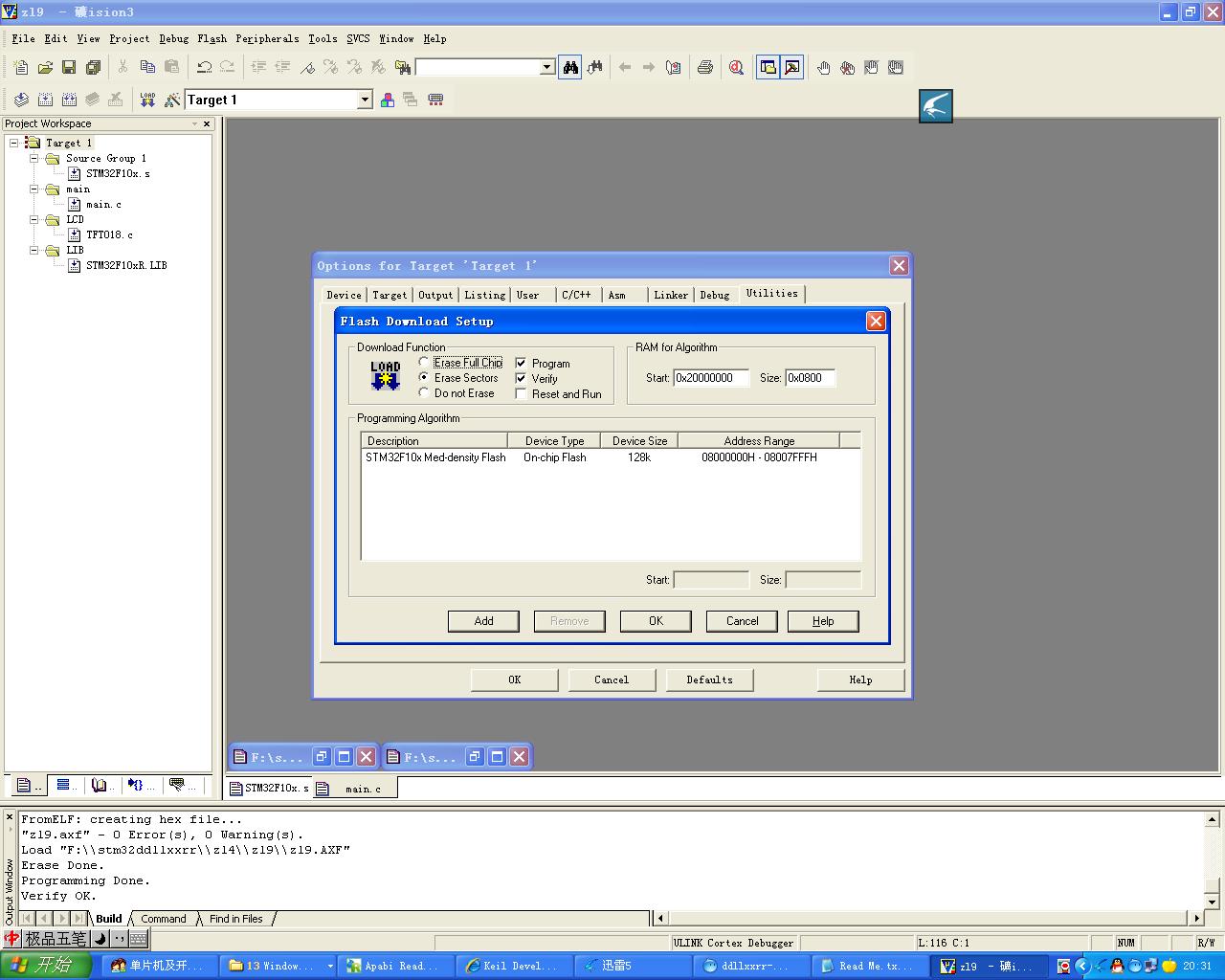
Task: Toggle the Verify checkbox
Action: pyautogui.click(x=521, y=378)
